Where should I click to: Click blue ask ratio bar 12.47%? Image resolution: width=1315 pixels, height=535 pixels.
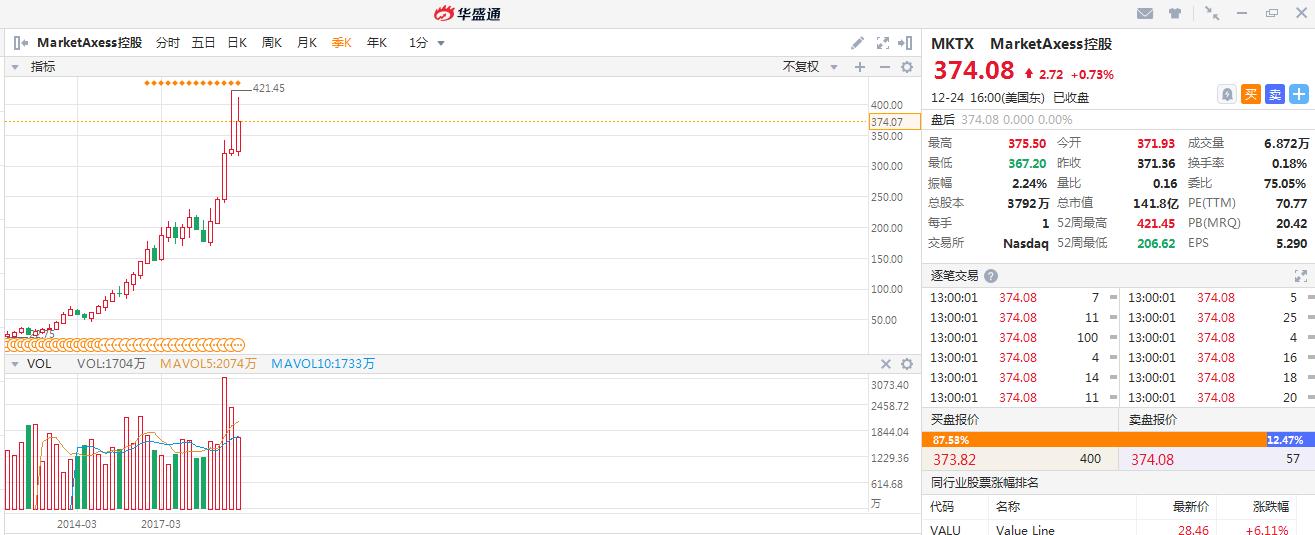click(1290, 440)
